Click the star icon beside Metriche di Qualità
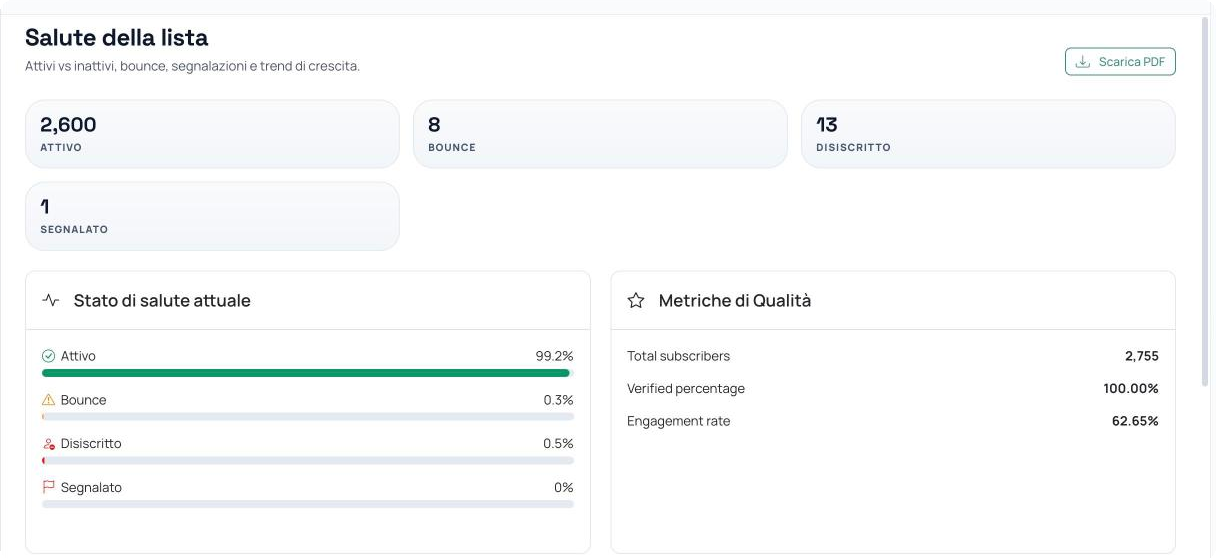The image size is (1216, 560). coord(636,300)
